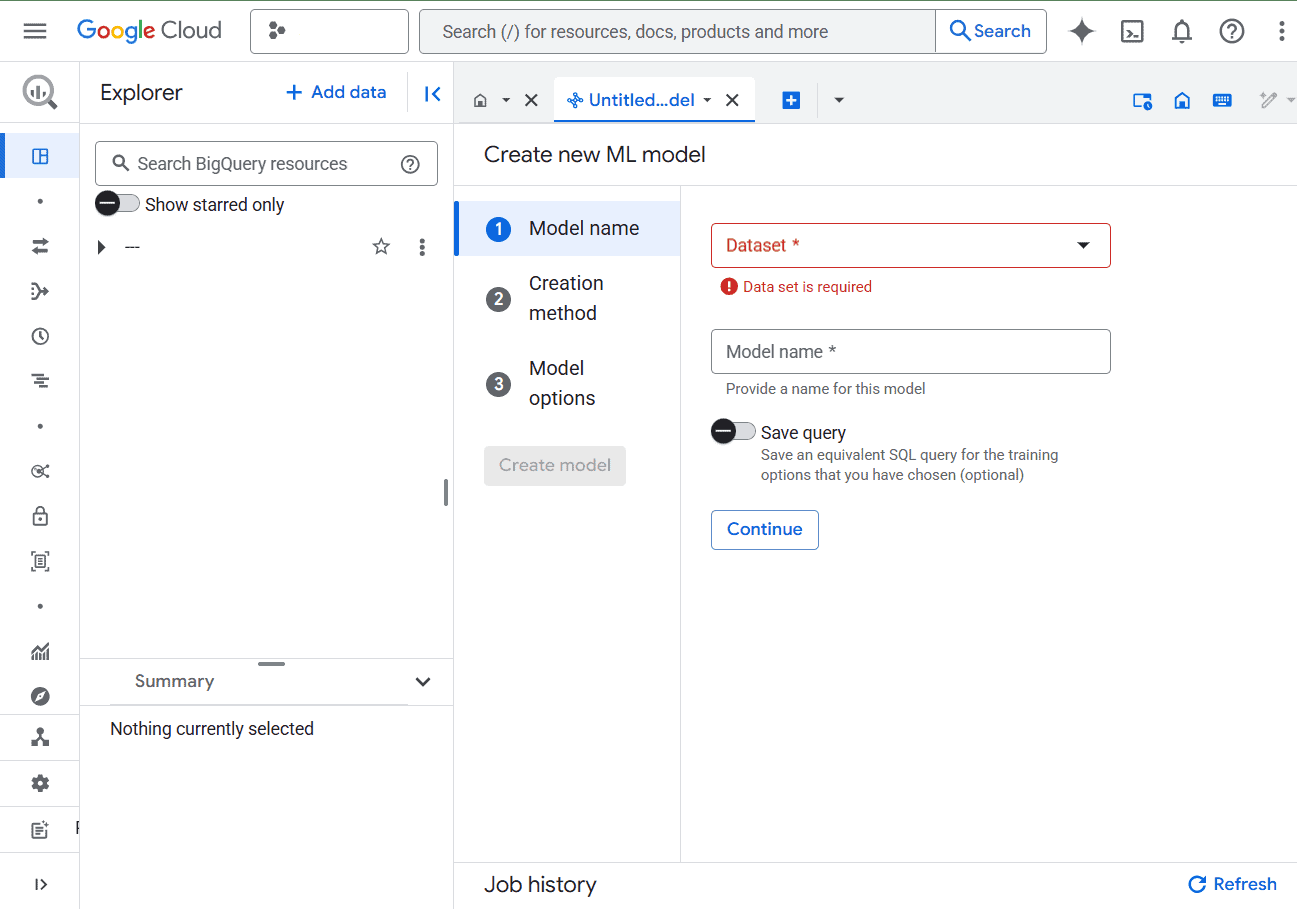Click the Explorer panel vertical scrollbar handle
Screen dimensions: 1297x909
click(x=446, y=493)
